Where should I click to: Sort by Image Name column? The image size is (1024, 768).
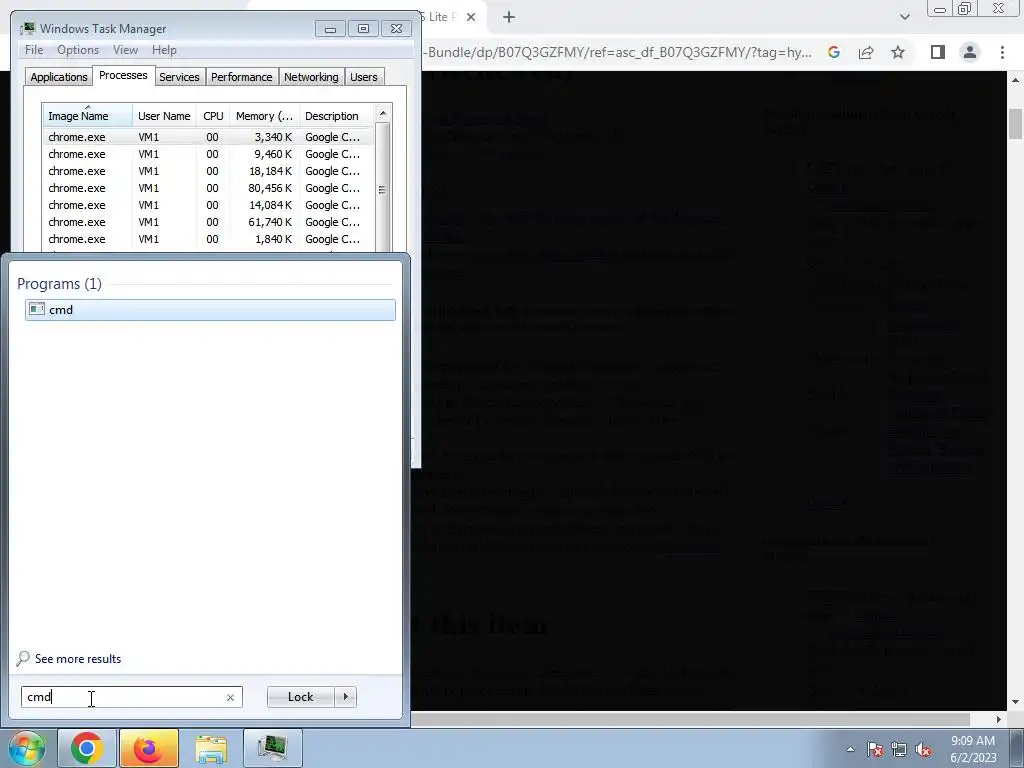point(88,116)
